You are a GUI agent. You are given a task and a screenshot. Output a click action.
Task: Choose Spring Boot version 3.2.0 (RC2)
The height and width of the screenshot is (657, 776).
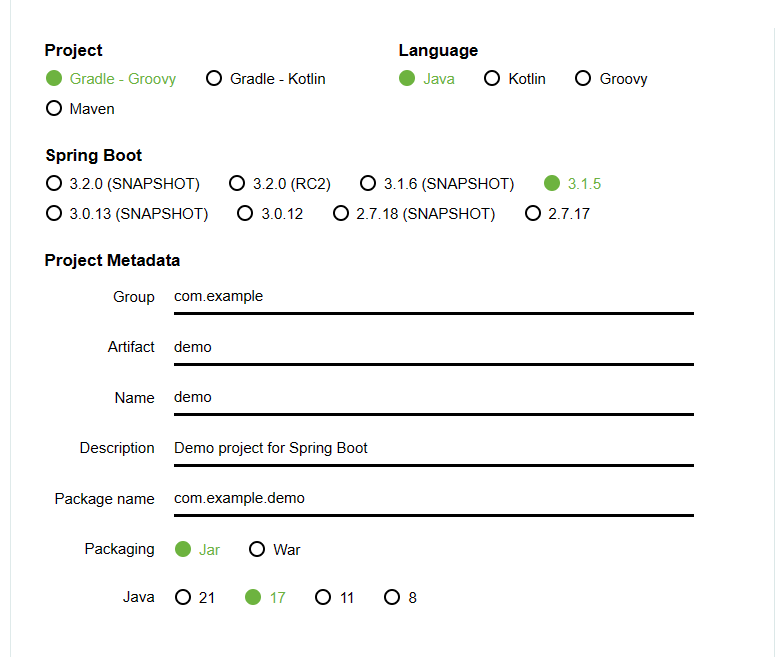click(237, 184)
